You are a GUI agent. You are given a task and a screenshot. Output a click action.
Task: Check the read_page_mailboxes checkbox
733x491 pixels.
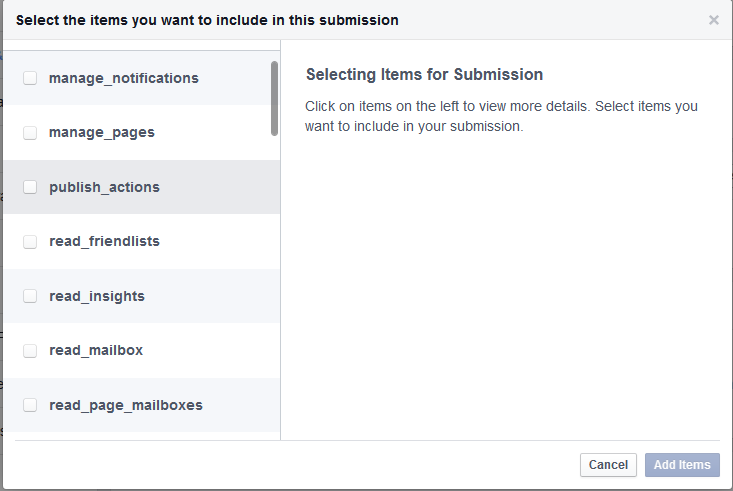click(30, 405)
